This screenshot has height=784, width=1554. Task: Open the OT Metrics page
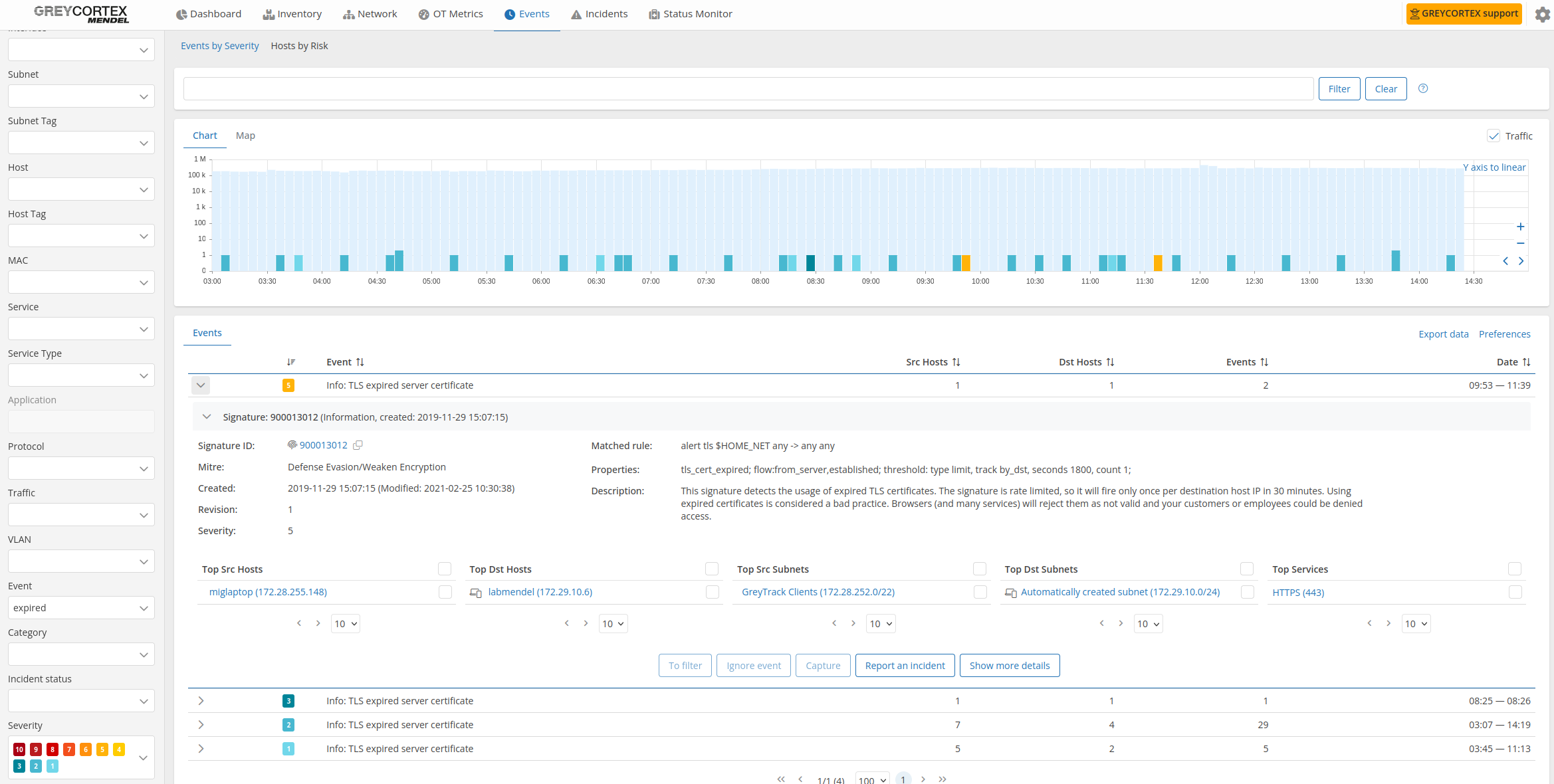tap(451, 13)
